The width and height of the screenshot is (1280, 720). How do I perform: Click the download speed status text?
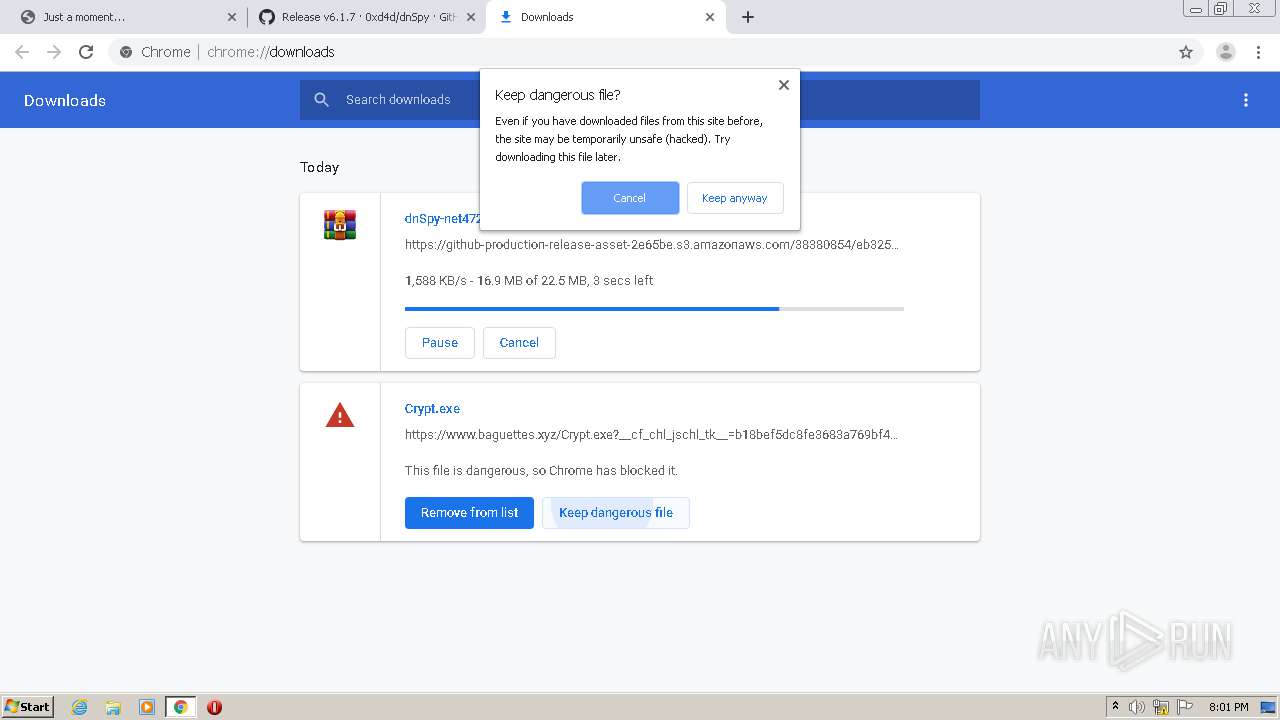[x=529, y=280]
